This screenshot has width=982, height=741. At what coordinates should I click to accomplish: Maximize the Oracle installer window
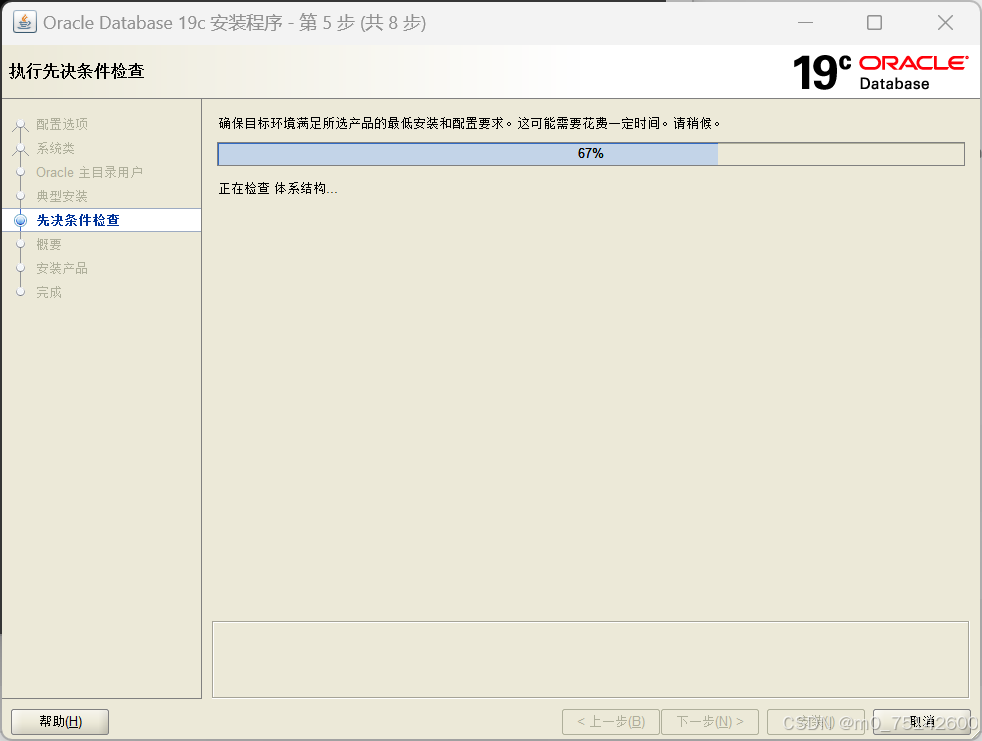pos(874,23)
